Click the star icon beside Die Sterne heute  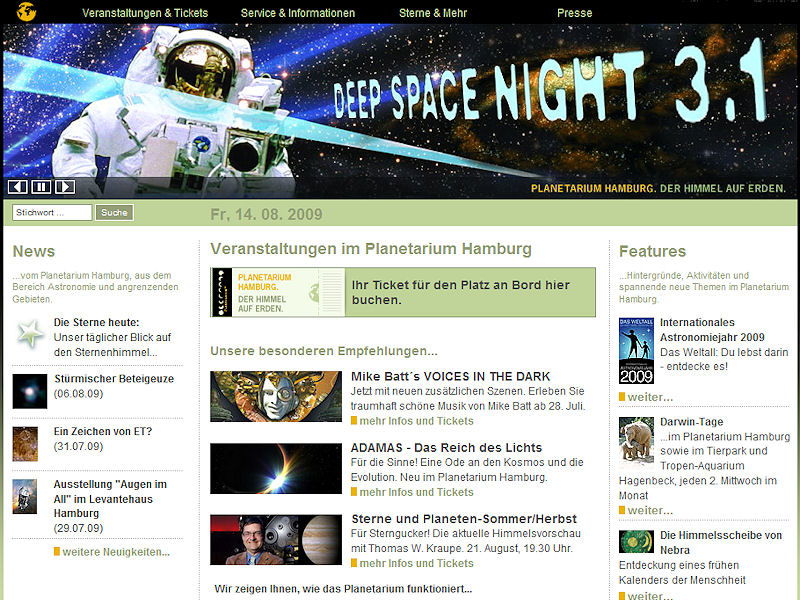[30, 334]
